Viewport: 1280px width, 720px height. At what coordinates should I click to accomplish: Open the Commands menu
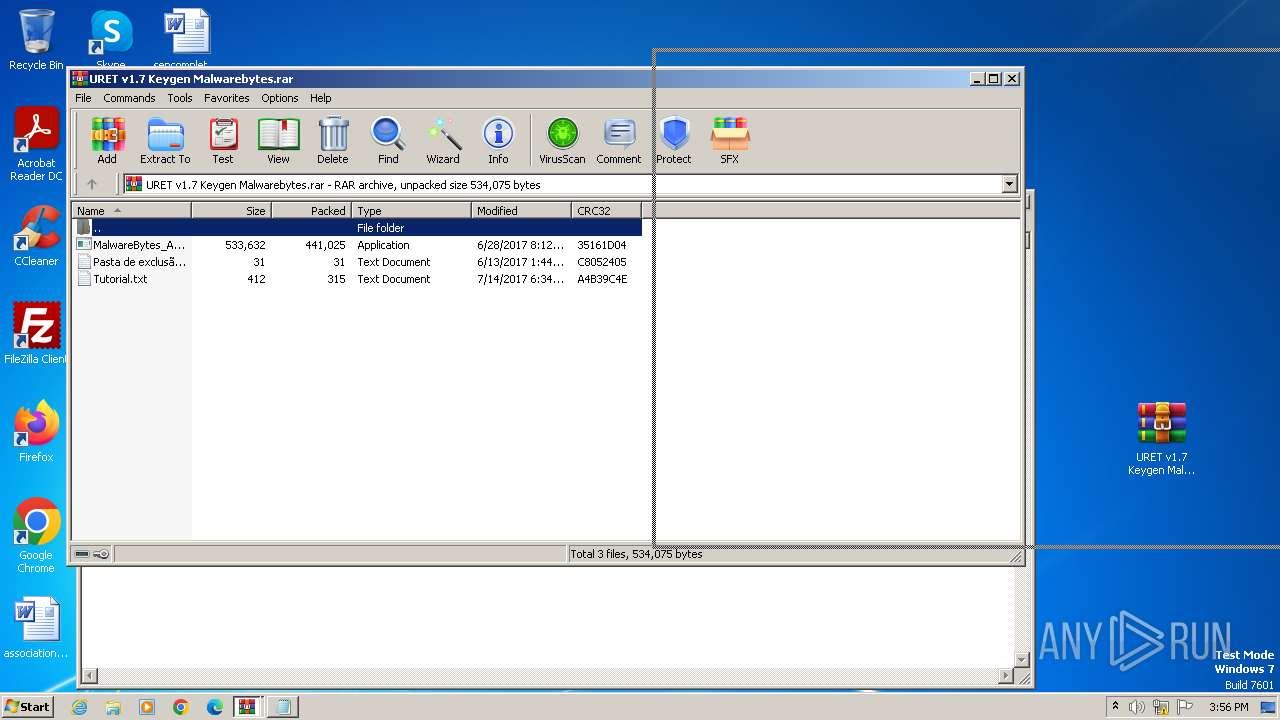click(129, 98)
